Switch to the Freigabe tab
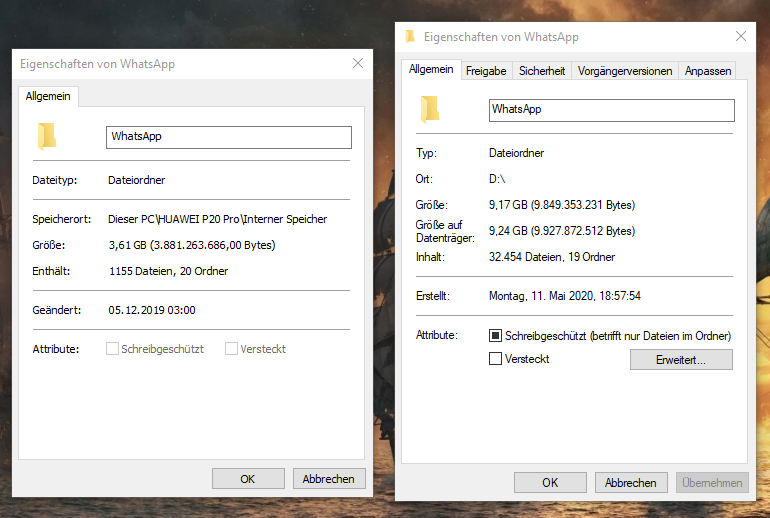 486,71
